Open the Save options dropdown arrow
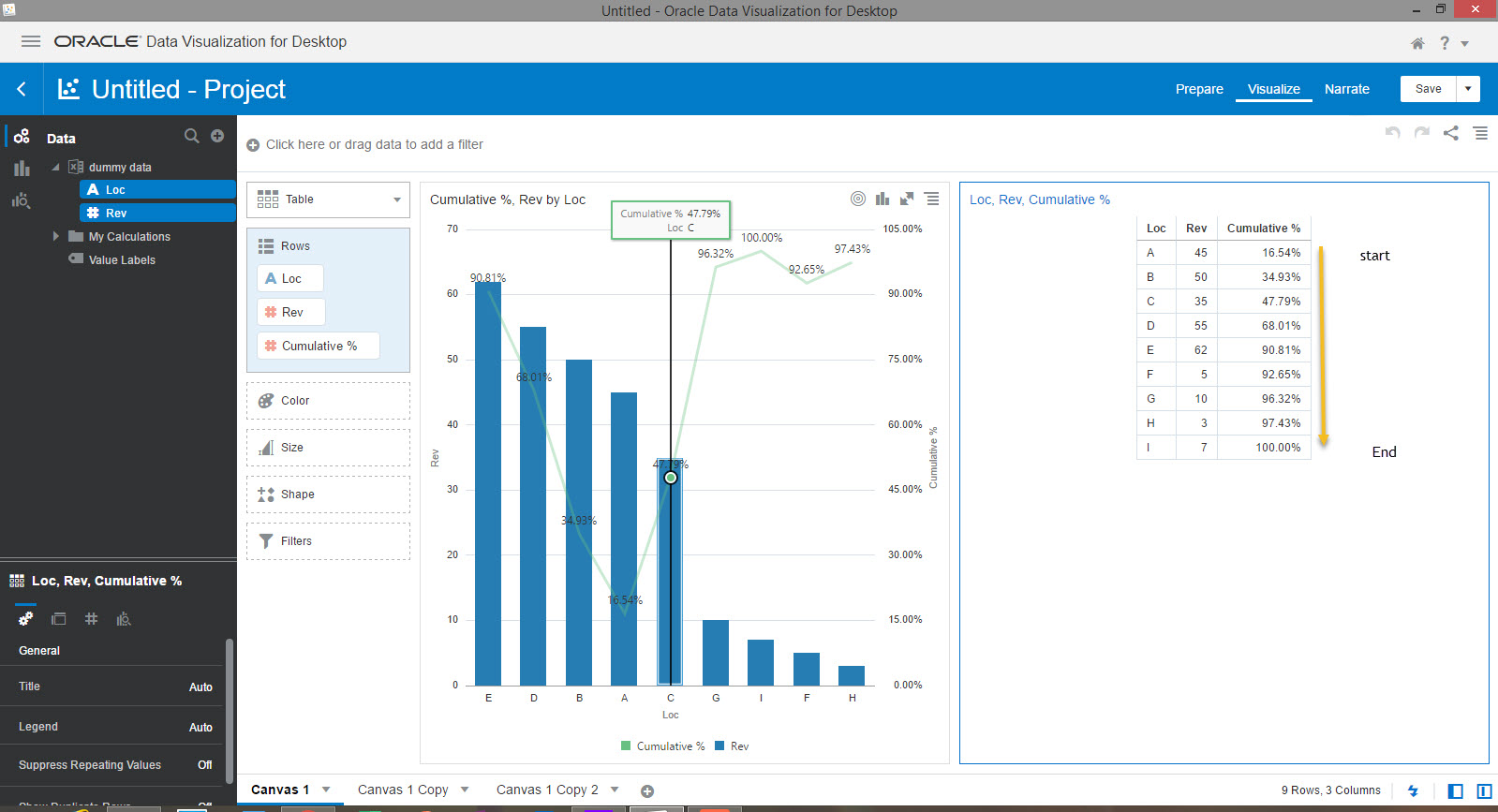The width and height of the screenshot is (1498, 812). [x=1468, y=89]
